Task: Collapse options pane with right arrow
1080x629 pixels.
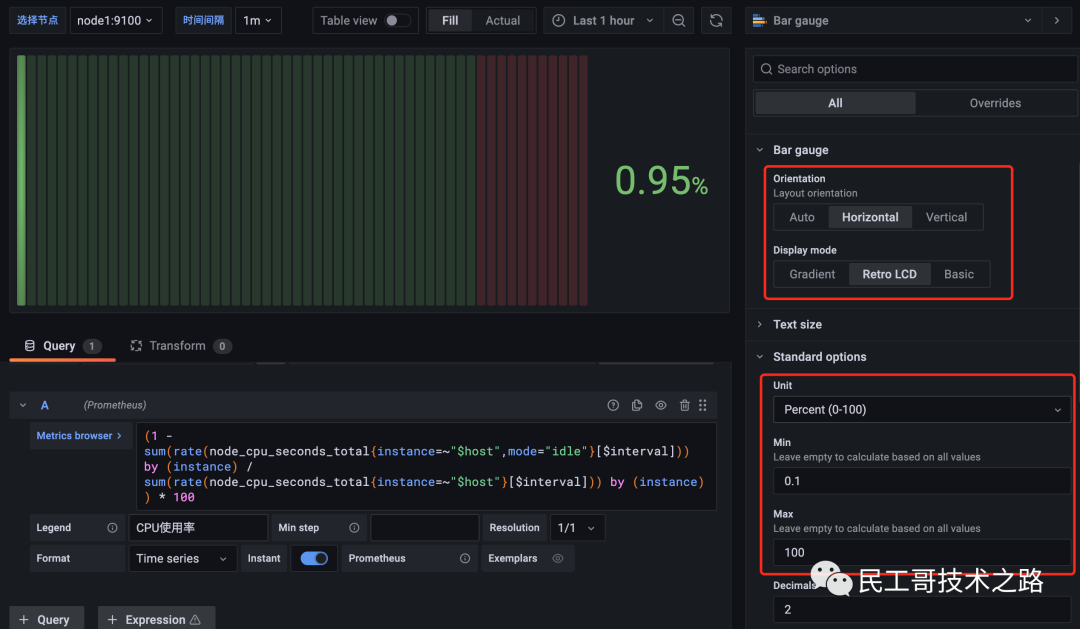Action: [x=1057, y=21]
